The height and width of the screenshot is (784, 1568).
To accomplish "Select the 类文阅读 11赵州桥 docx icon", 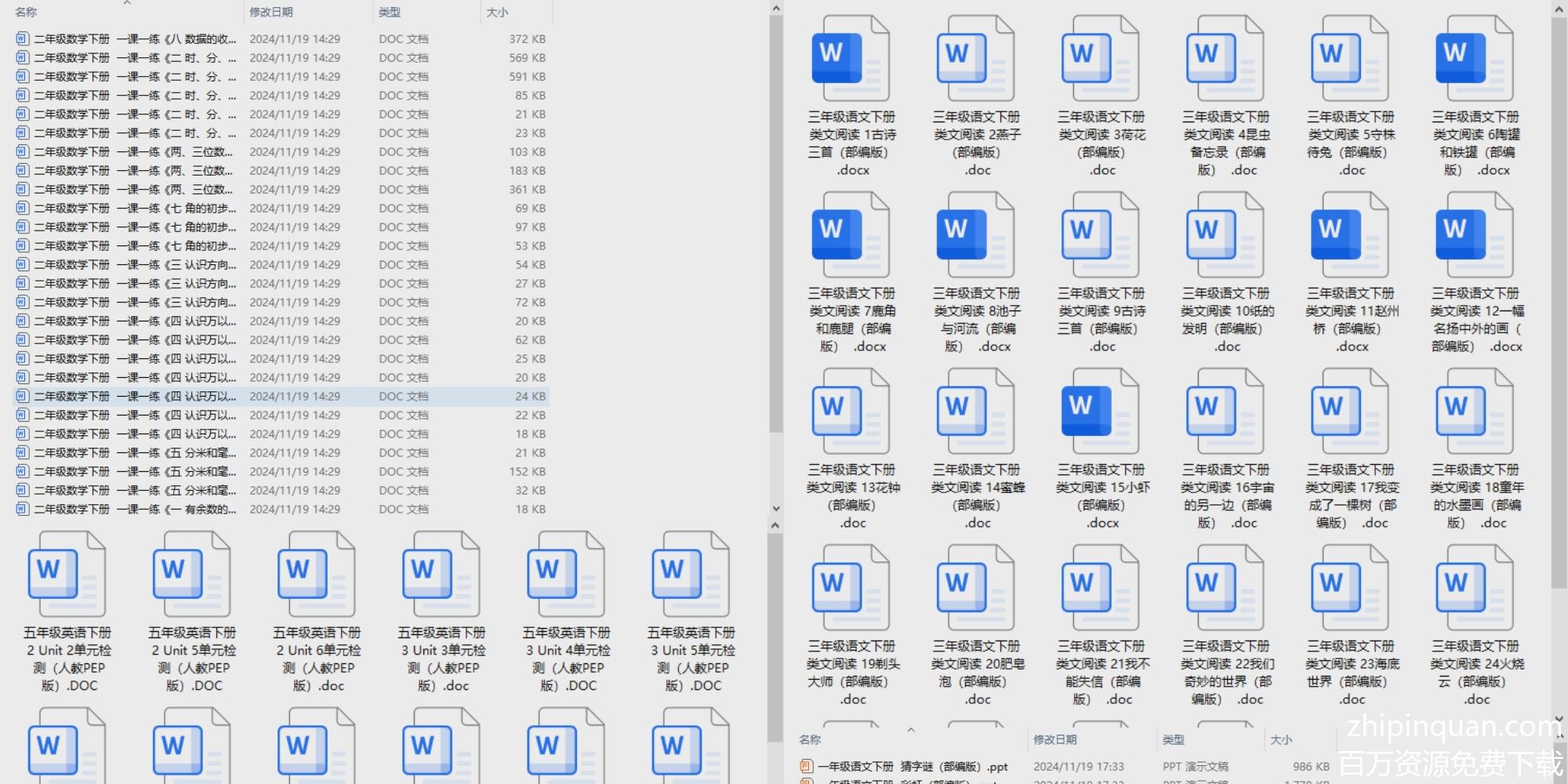I will 1349,235.
